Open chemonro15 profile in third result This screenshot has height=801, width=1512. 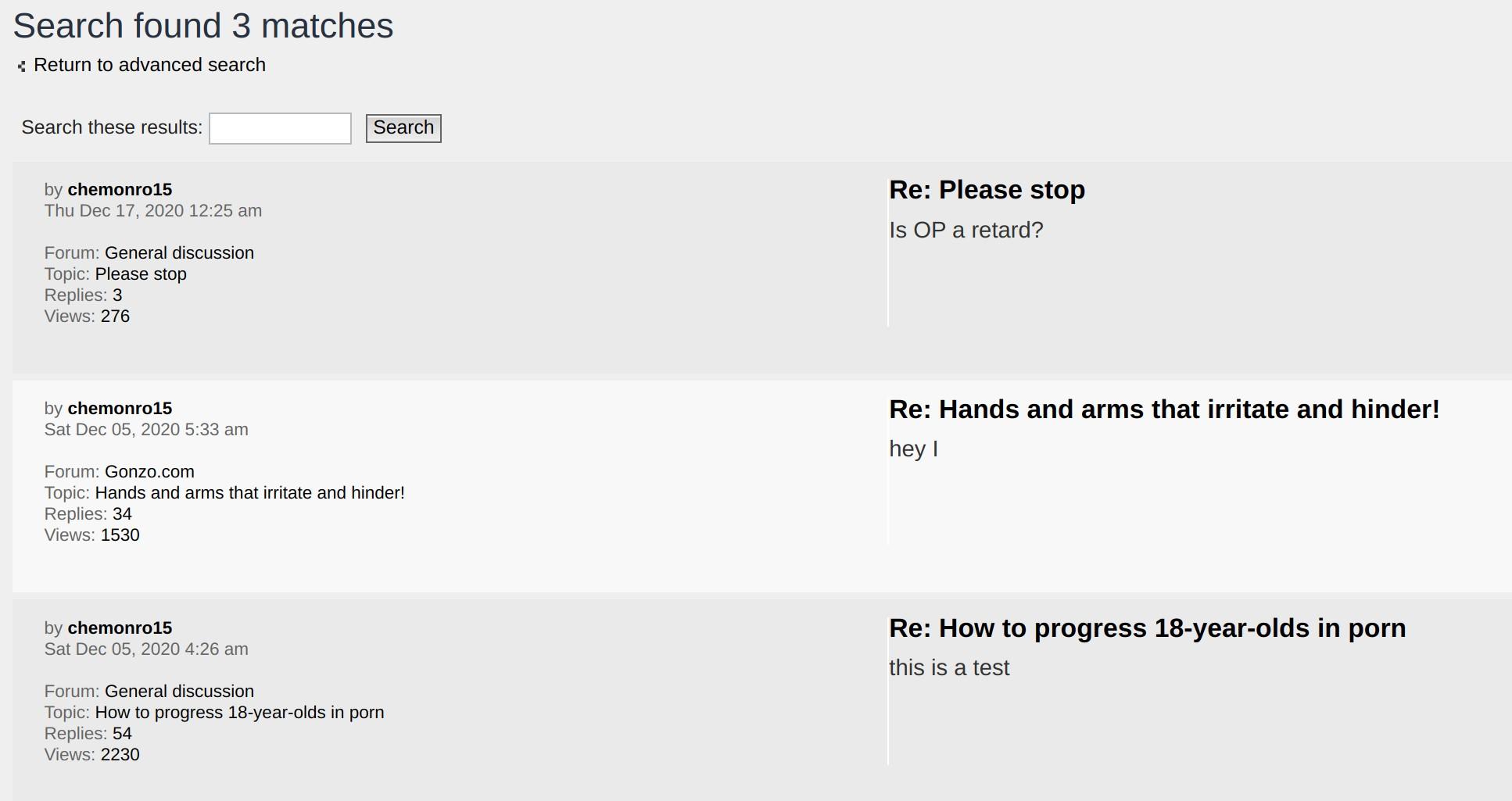120,628
